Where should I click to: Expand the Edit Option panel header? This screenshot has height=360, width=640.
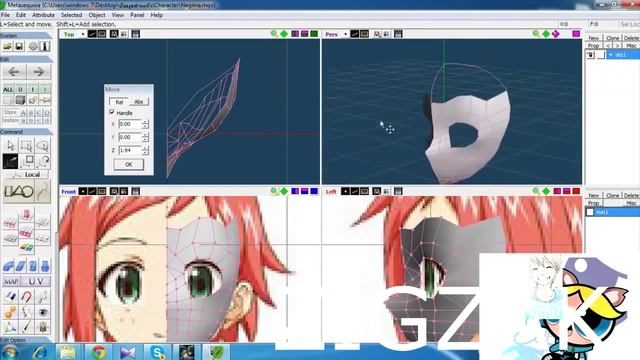(x=26, y=340)
